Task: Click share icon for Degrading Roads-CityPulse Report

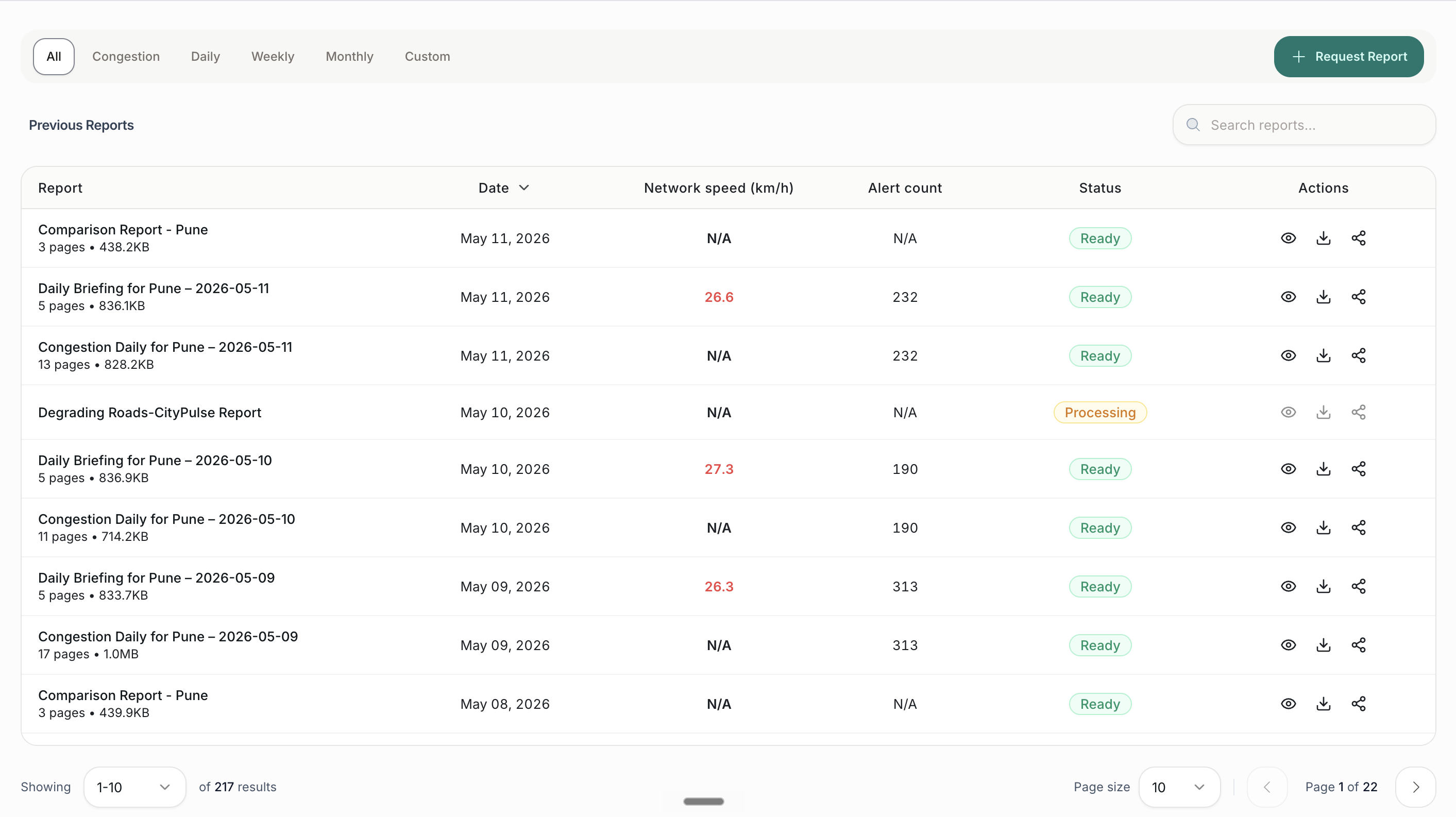Action: click(1358, 412)
